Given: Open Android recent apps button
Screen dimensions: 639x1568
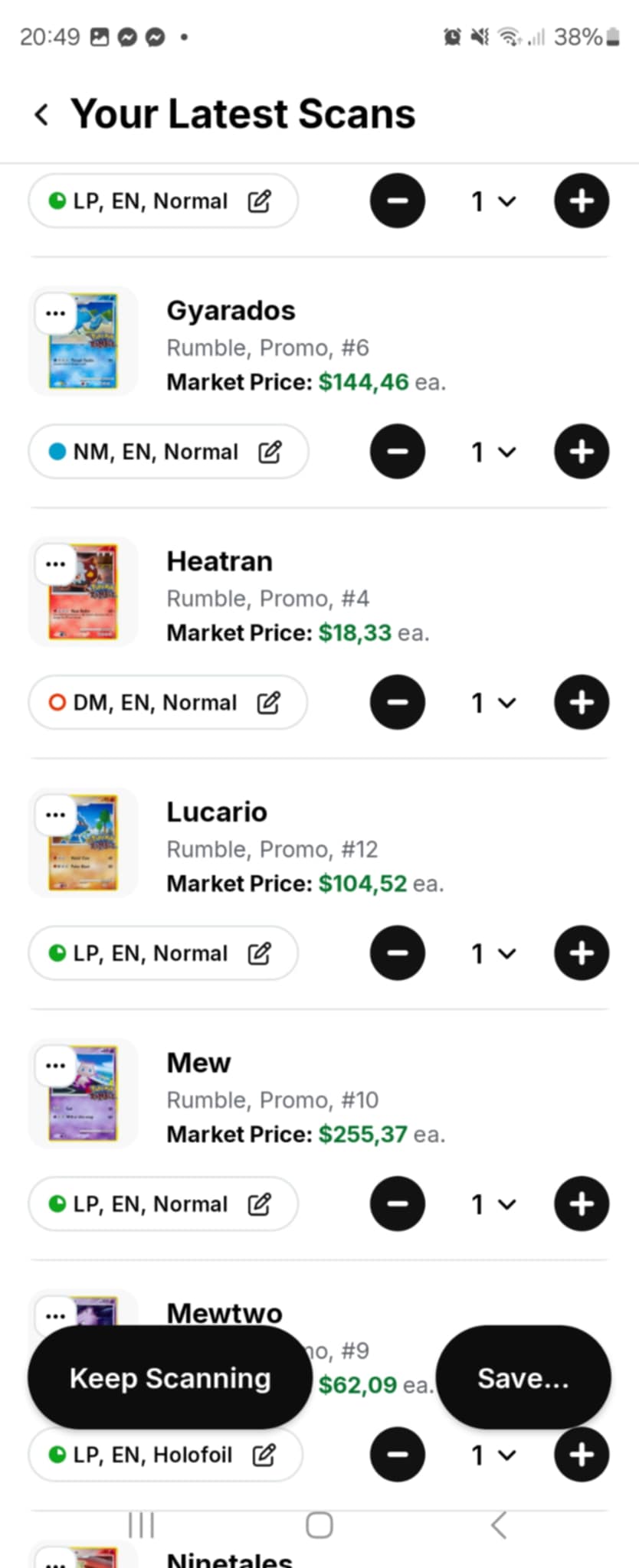Looking at the screenshot, I should point(141,1525).
